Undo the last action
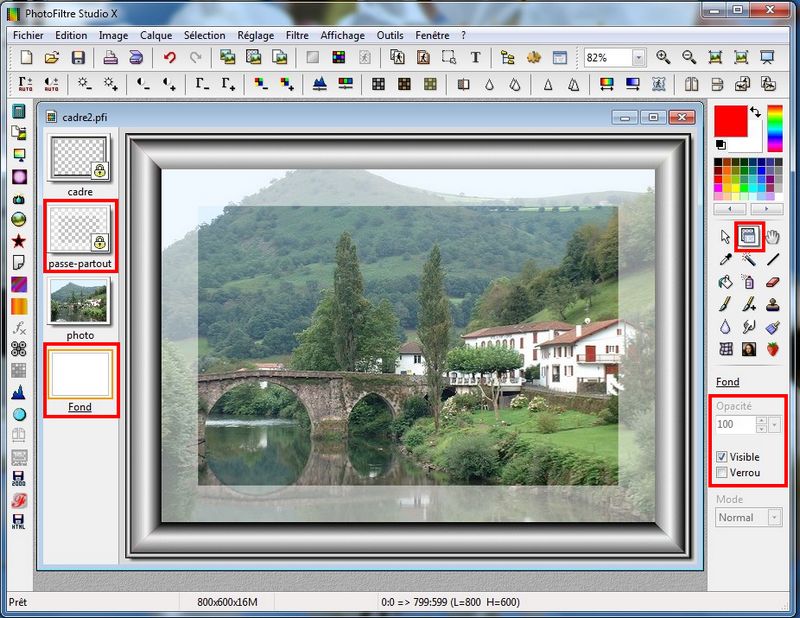Image resolution: width=800 pixels, height=618 pixels. (170, 57)
